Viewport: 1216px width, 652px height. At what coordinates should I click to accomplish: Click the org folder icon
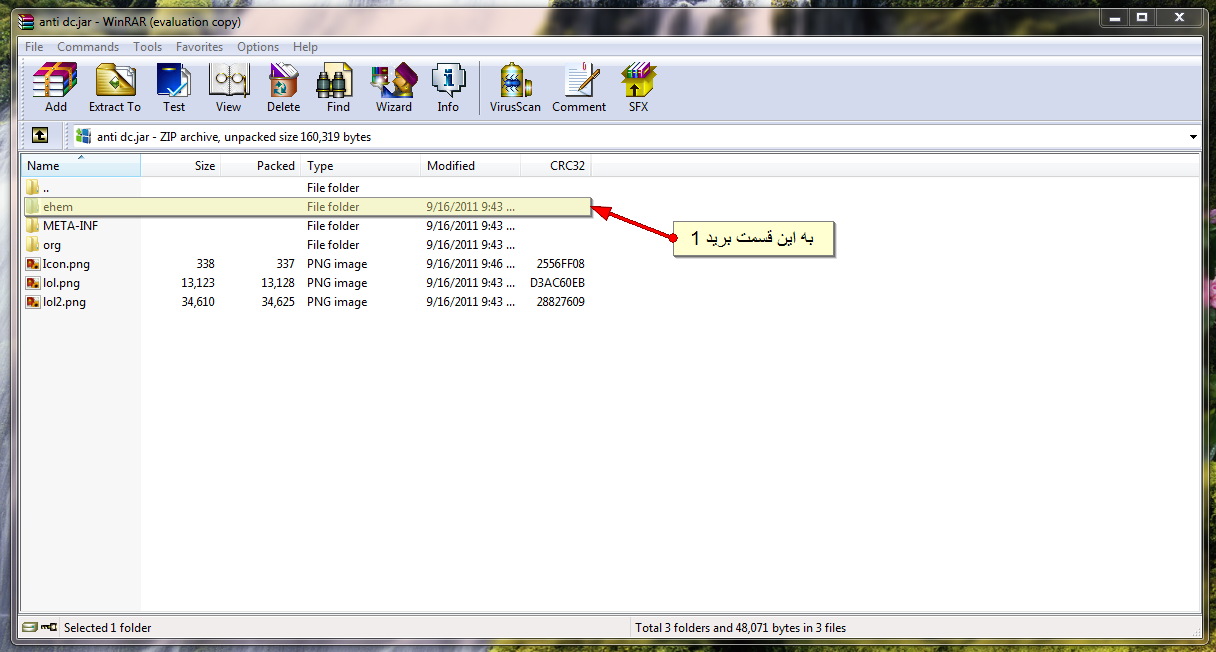pos(34,245)
